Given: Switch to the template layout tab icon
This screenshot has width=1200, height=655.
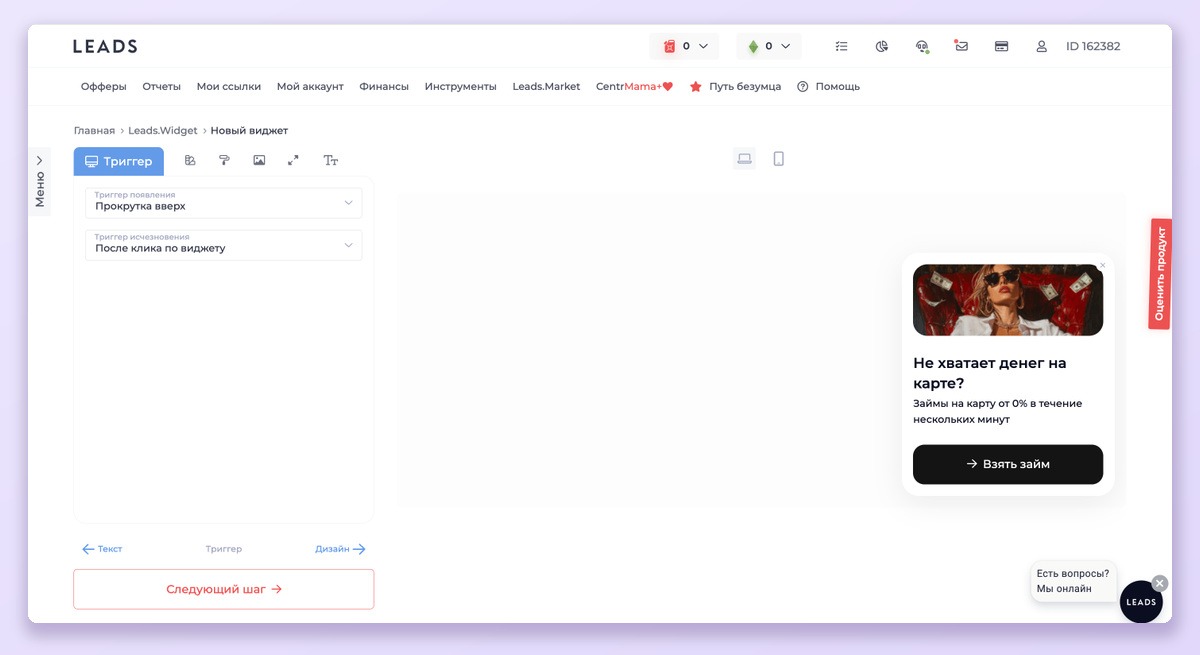Looking at the screenshot, I should pyautogui.click(x=190, y=161).
